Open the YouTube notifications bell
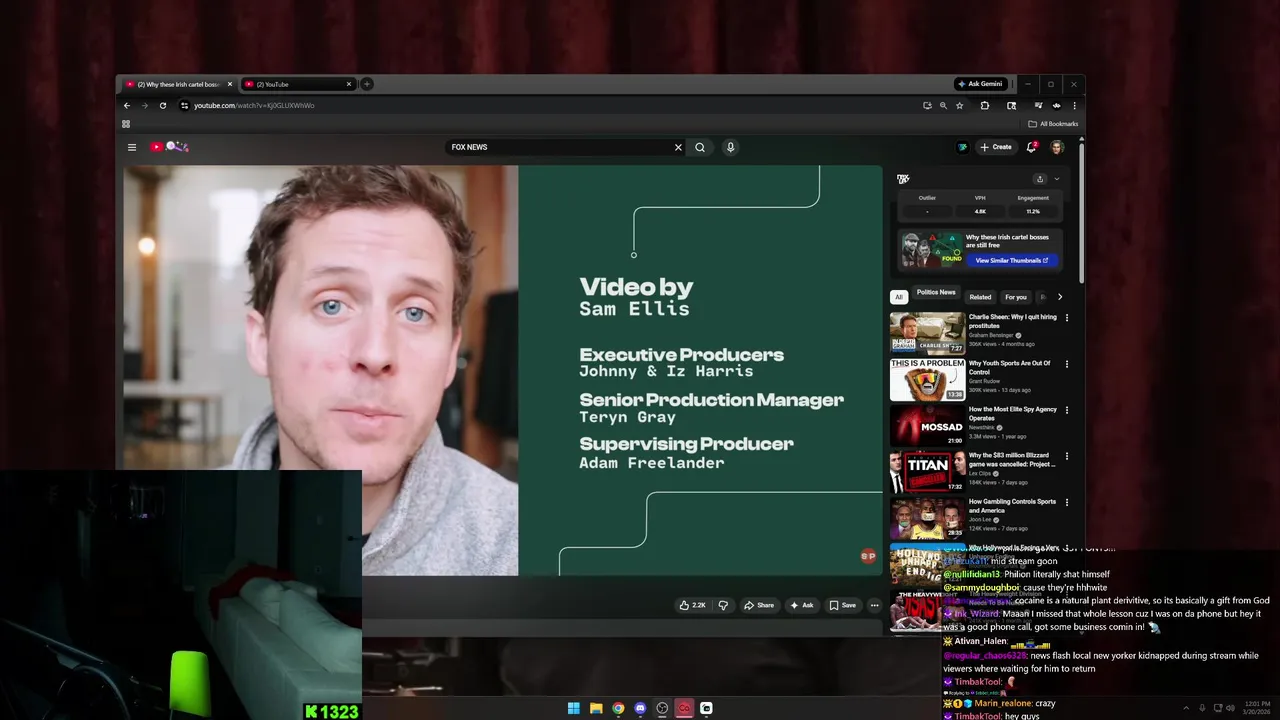Viewport: 1280px width, 720px height. coord(1031,147)
